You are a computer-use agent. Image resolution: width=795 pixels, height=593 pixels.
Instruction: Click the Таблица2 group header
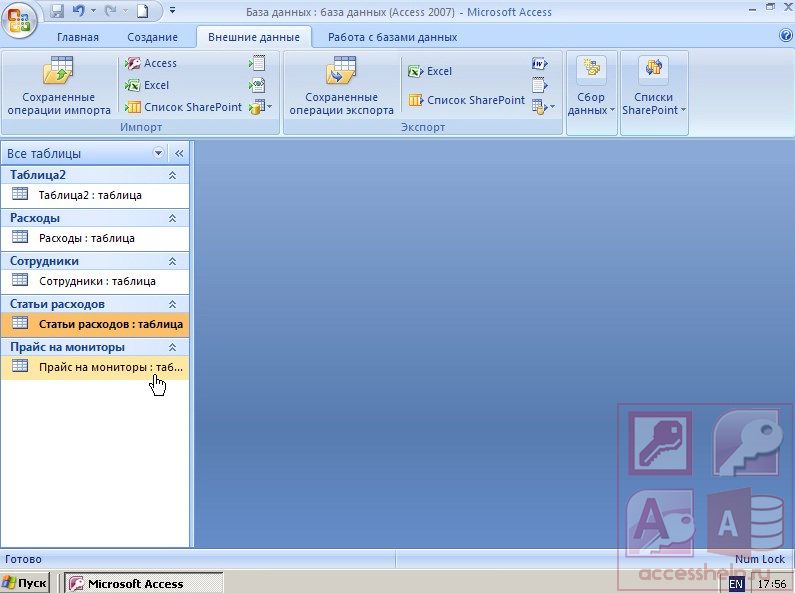(95, 175)
